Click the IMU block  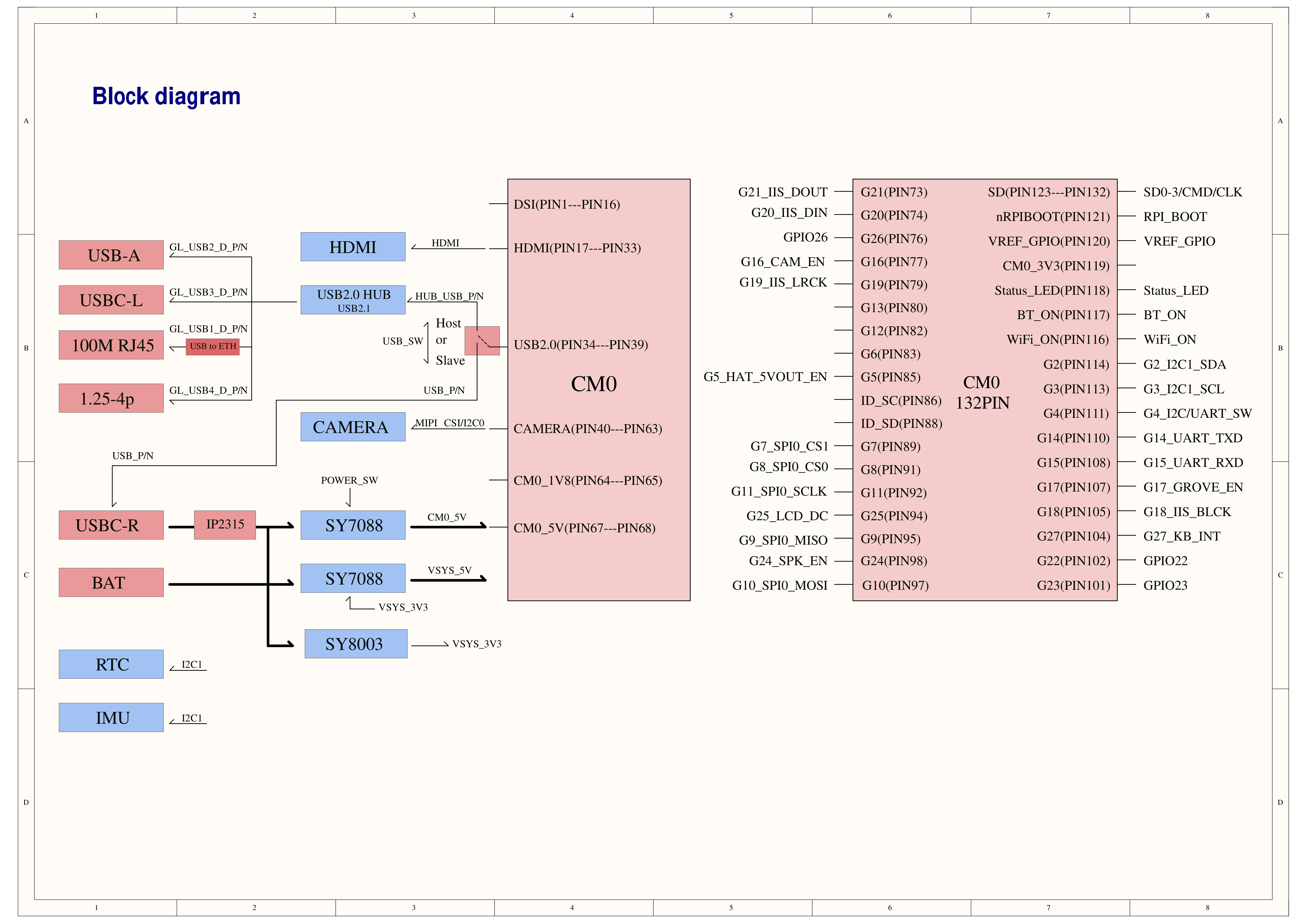click(111, 717)
